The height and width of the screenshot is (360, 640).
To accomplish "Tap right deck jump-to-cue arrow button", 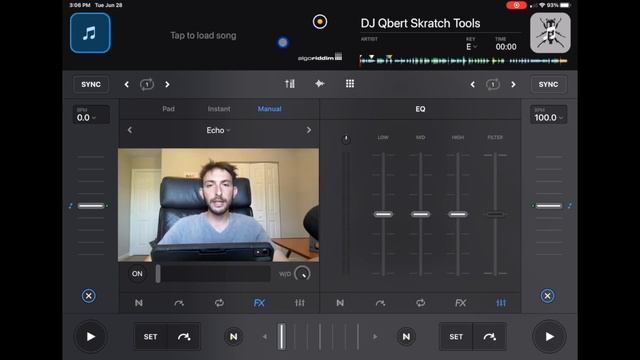I will (489, 337).
